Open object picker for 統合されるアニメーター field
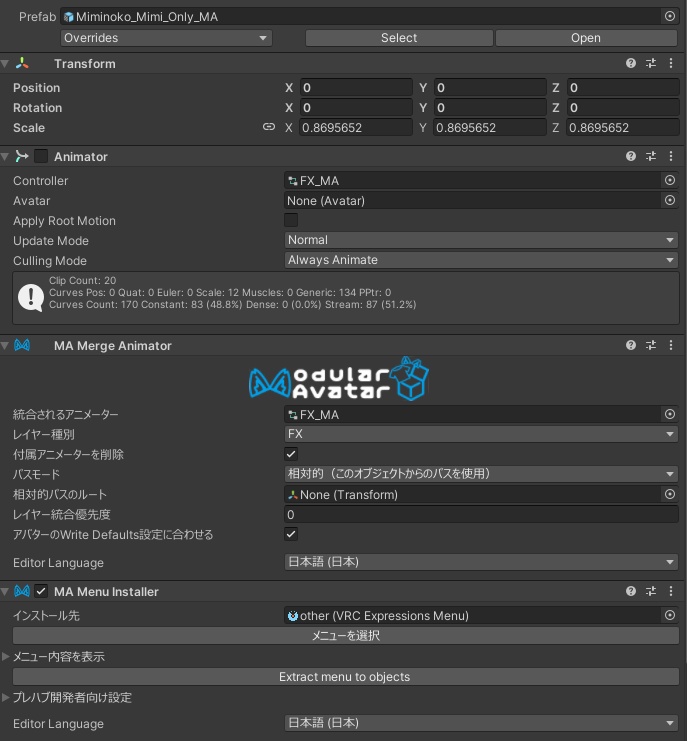Screen dimensions: 687x741 tap(670, 414)
